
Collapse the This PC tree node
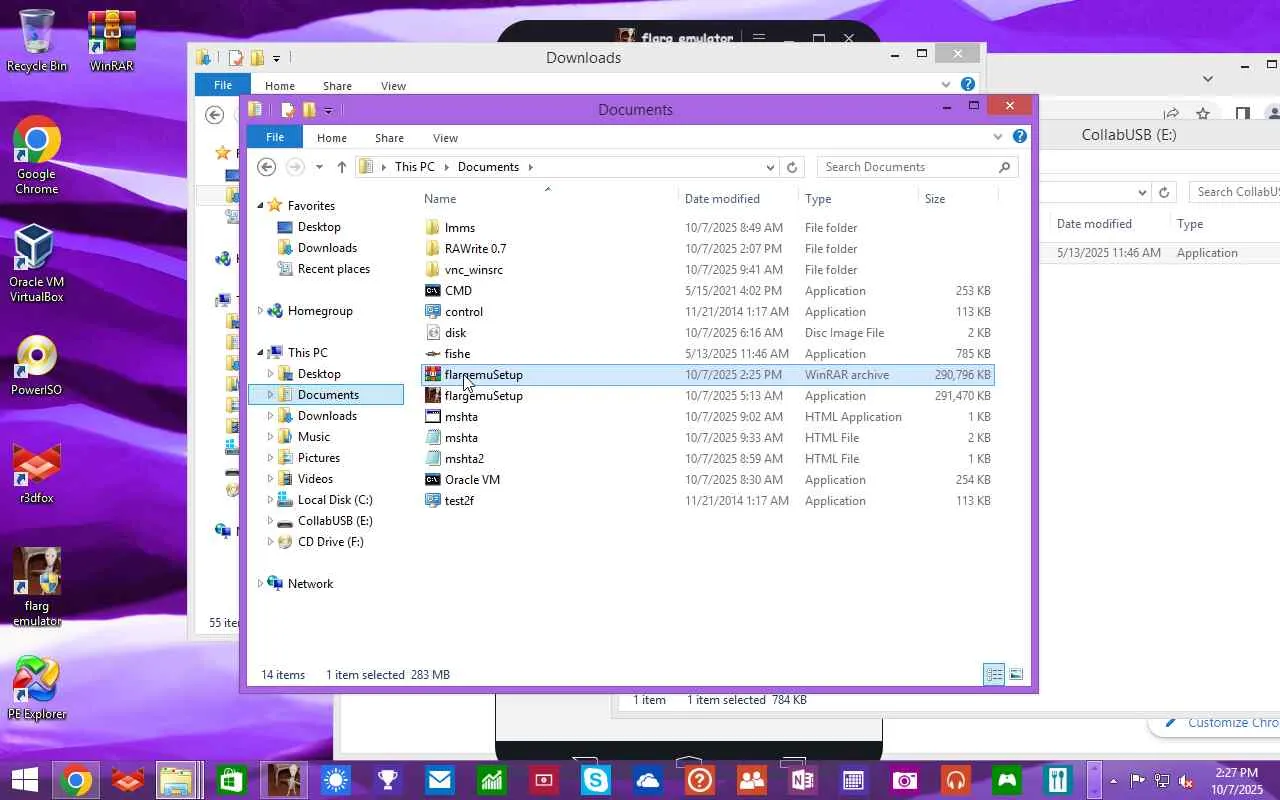coord(260,353)
